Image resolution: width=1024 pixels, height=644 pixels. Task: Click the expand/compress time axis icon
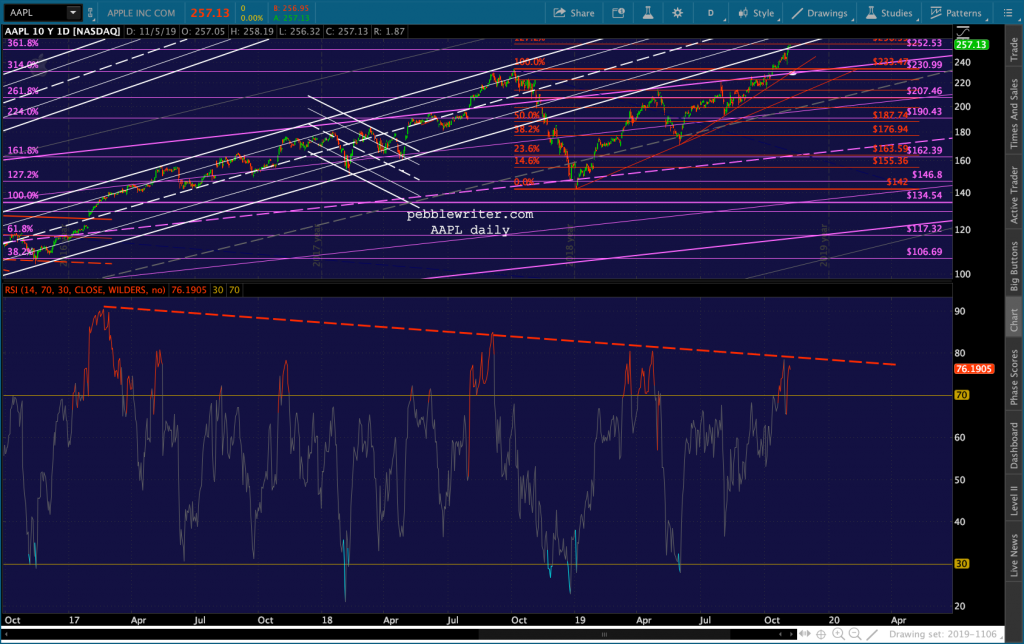805,634
